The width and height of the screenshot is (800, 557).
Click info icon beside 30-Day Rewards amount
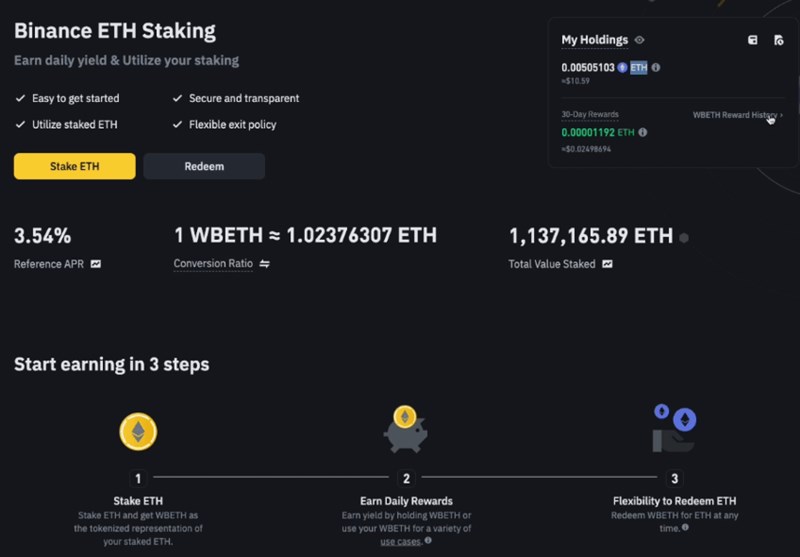[x=642, y=132]
